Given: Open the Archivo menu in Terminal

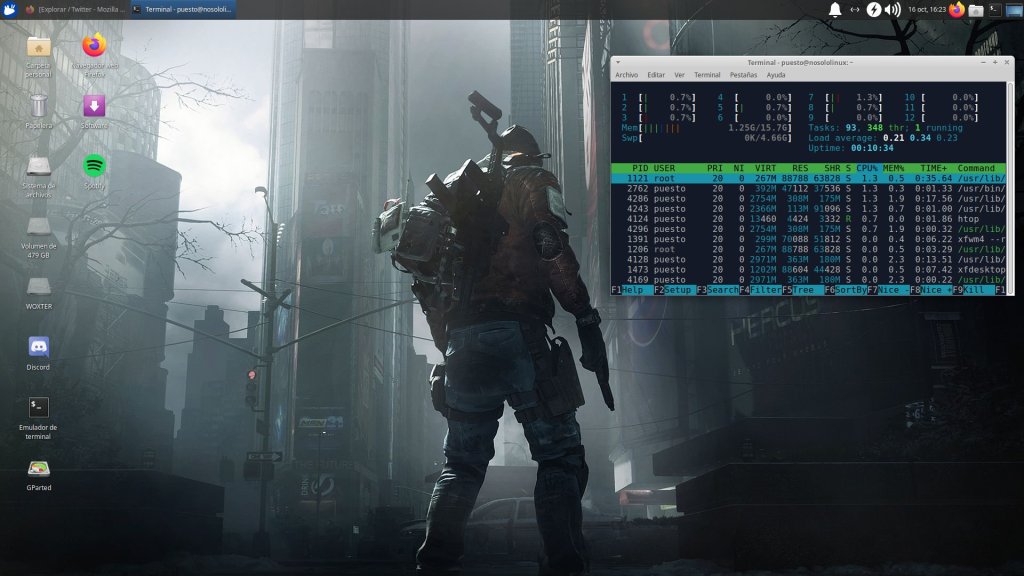Looking at the screenshot, I should coord(626,75).
